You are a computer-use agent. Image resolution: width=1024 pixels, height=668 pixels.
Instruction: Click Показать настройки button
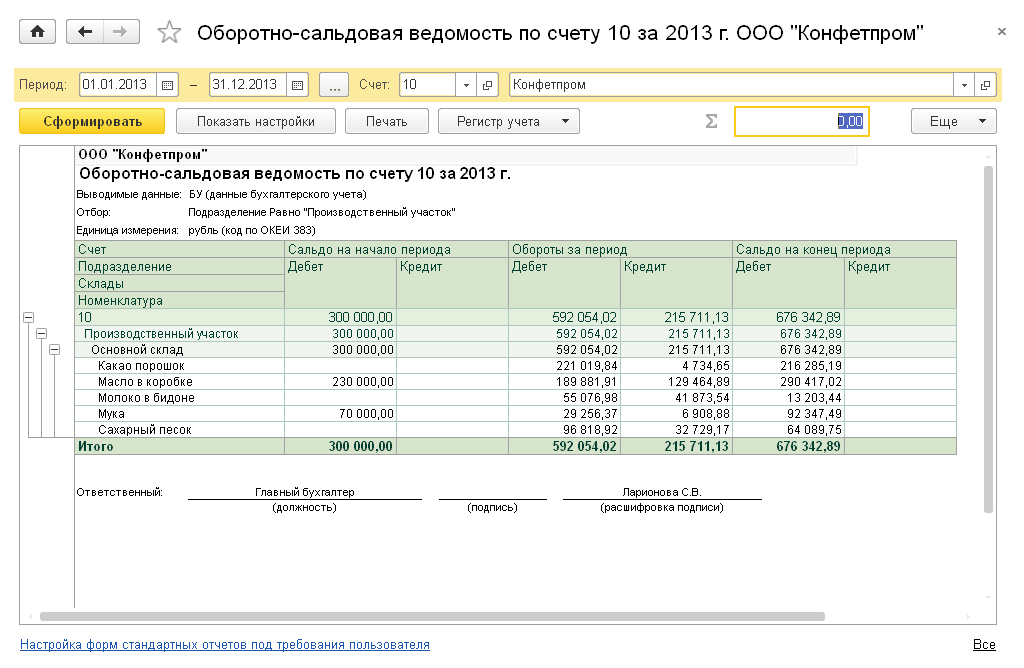(255, 122)
